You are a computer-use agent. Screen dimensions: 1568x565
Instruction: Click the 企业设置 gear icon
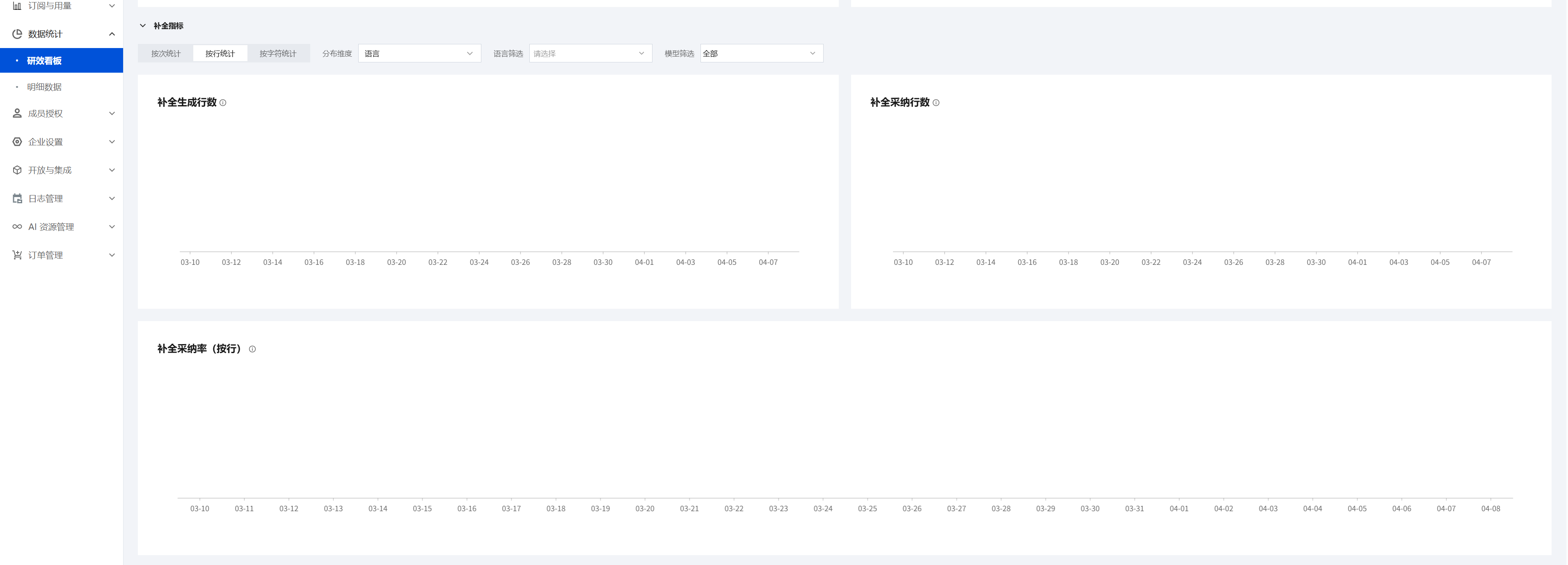(x=17, y=142)
